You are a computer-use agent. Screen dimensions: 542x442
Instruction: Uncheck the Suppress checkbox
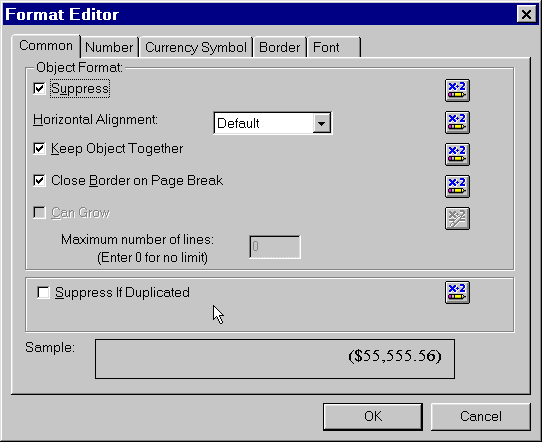tap(39, 88)
